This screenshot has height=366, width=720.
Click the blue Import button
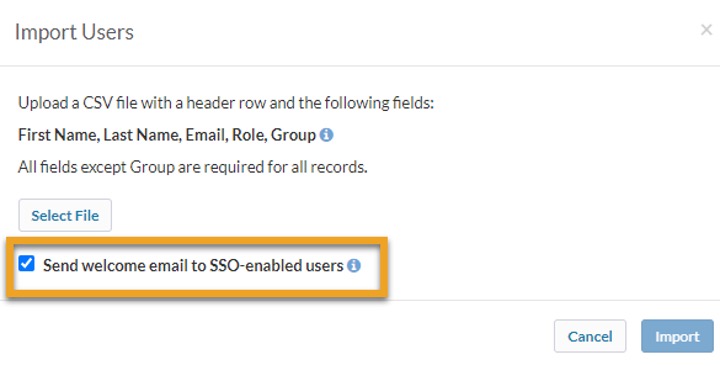[677, 336]
